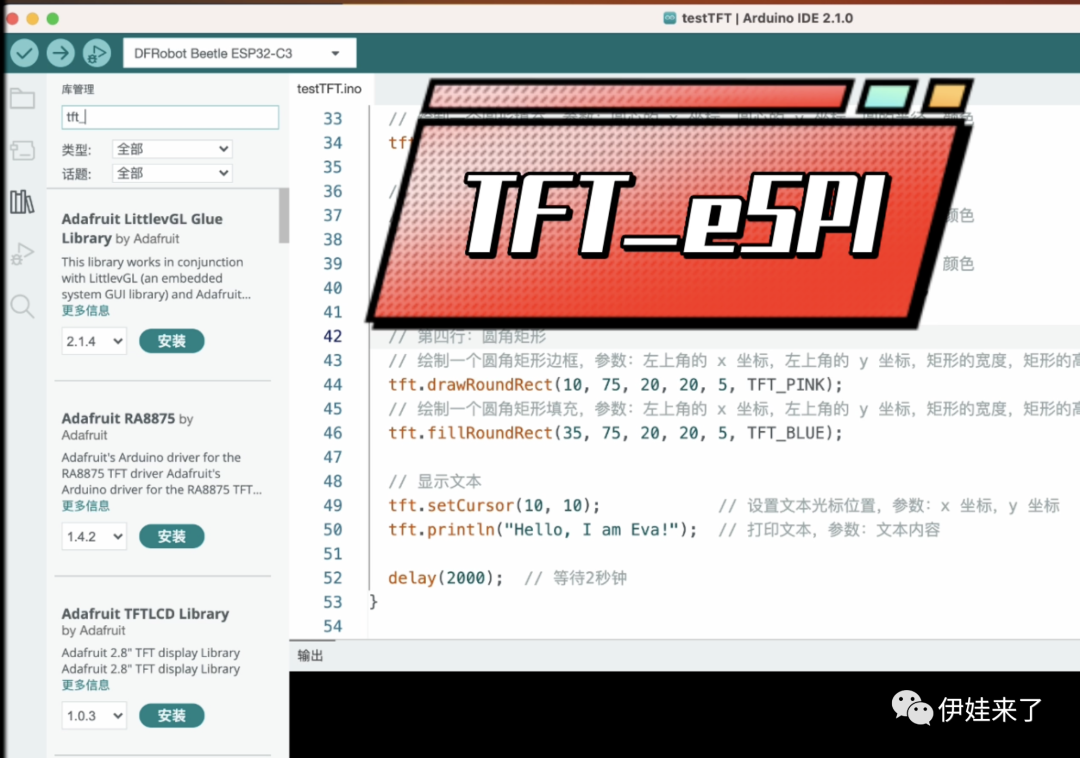
Task: Open version 1.4.2 dropdown for Adafruit RA8875
Action: click(x=94, y=537)
